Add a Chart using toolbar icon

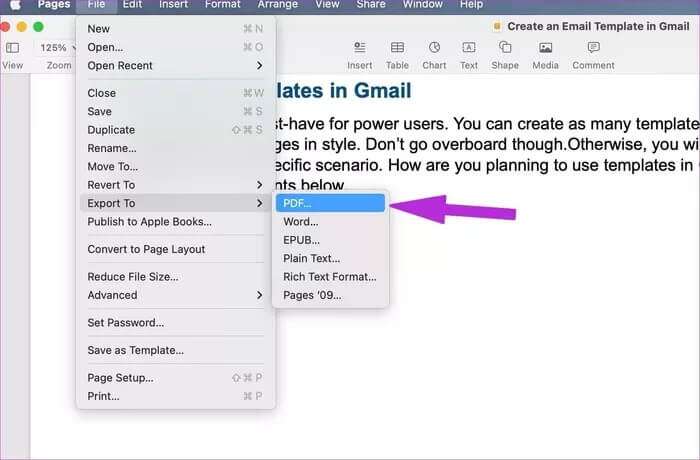point(434,47)
